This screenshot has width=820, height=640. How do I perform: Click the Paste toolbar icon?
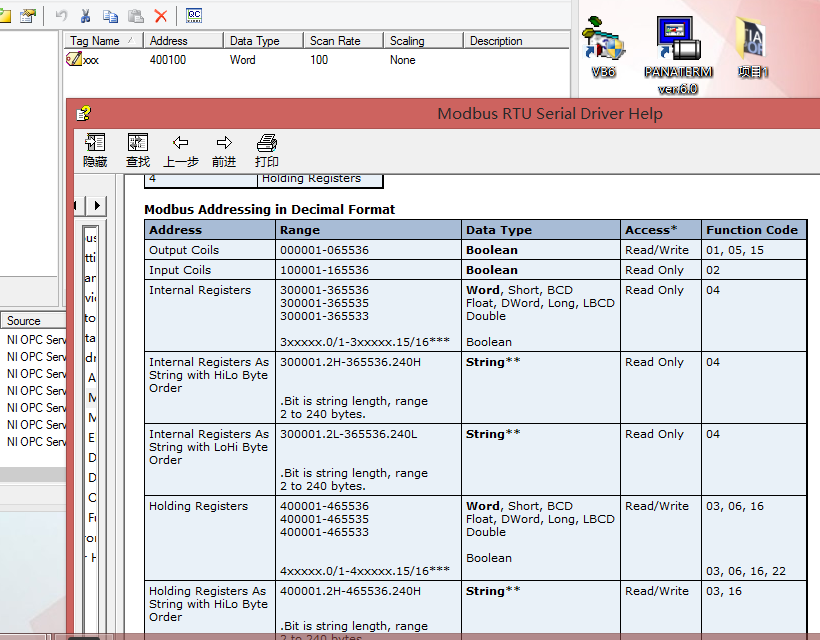pos(135,16)
